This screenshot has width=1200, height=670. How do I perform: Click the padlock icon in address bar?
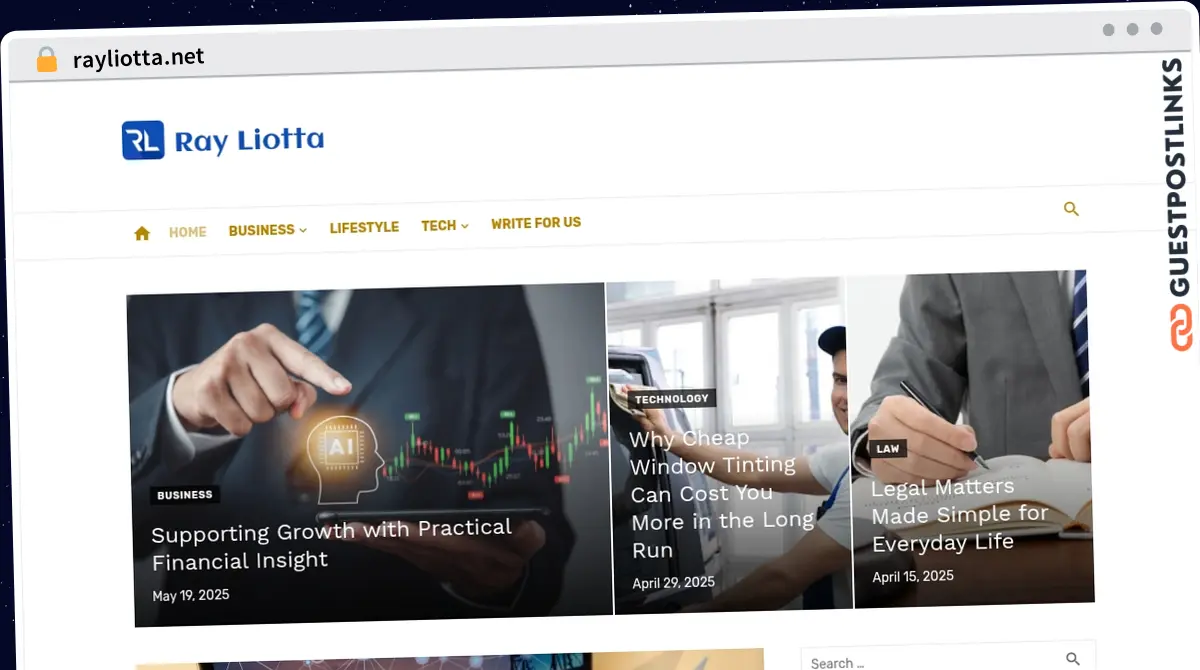click(47, 60)
